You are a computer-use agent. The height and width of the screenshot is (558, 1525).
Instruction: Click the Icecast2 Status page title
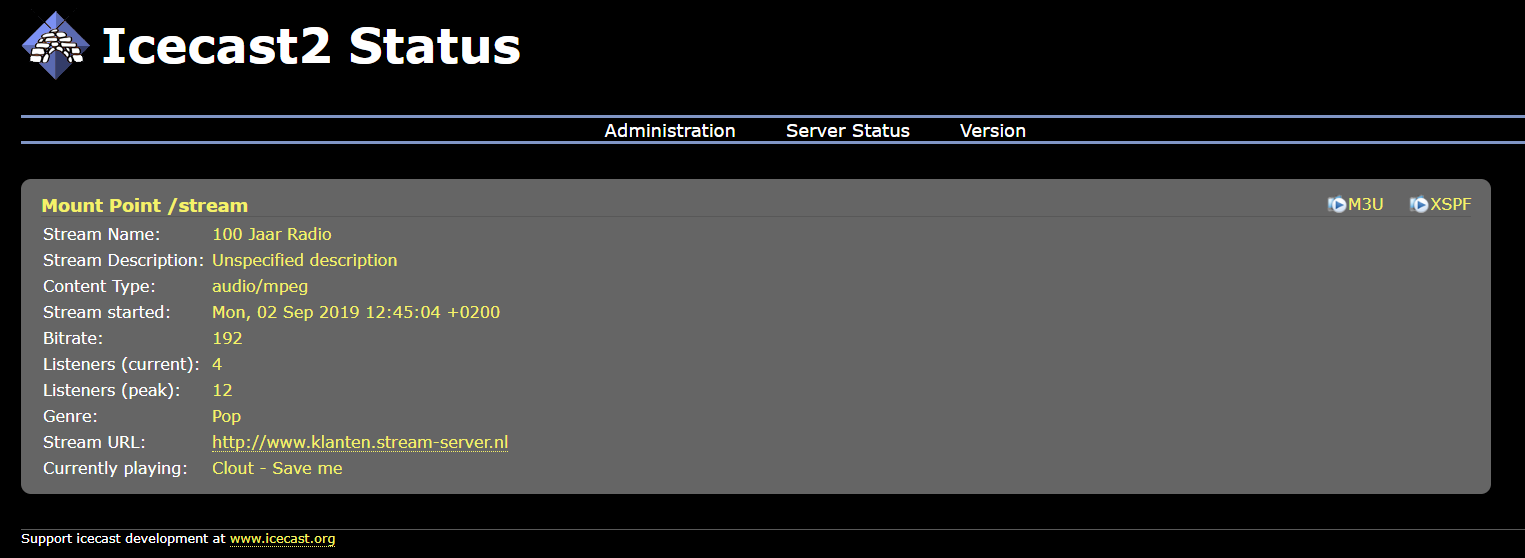(x=311, y=47)
